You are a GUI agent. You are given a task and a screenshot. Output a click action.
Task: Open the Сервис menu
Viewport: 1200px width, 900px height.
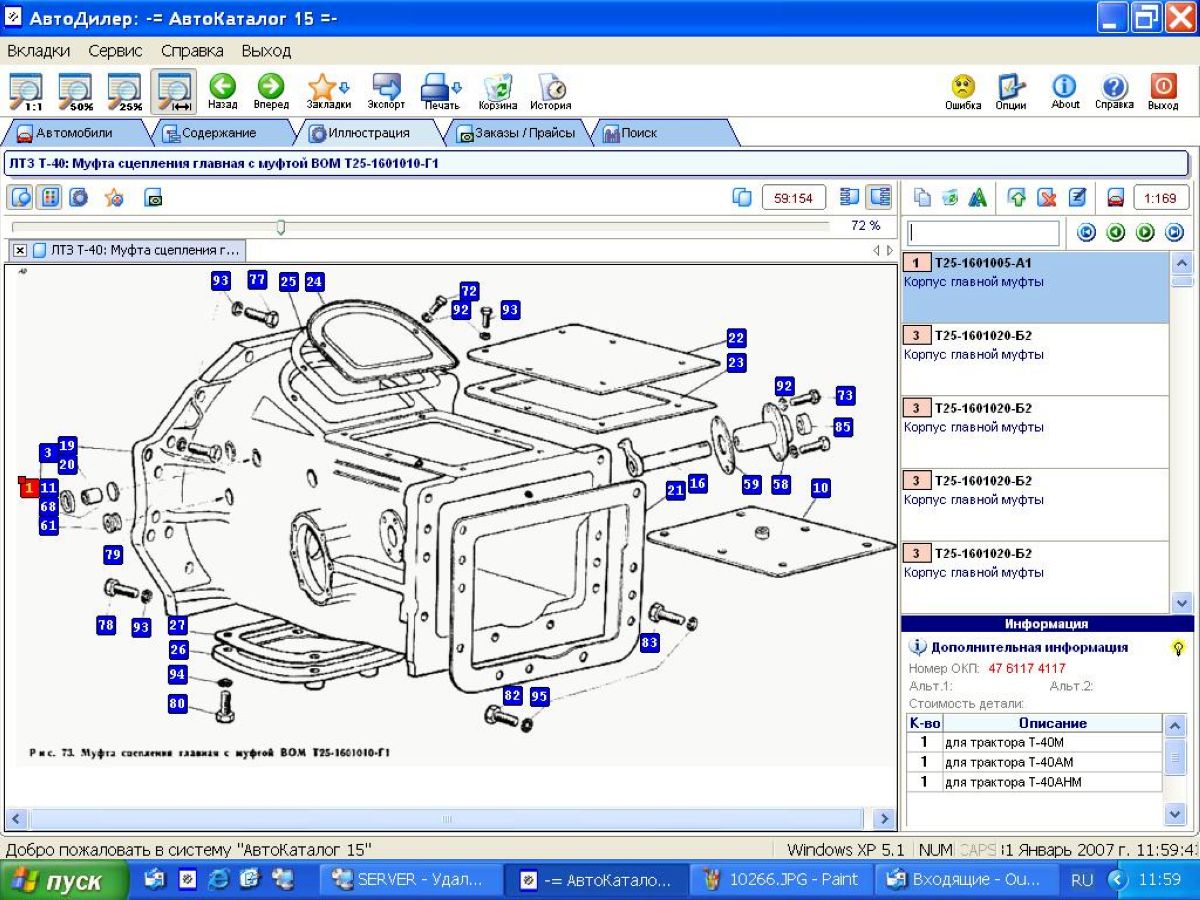(x=115, y=50)
